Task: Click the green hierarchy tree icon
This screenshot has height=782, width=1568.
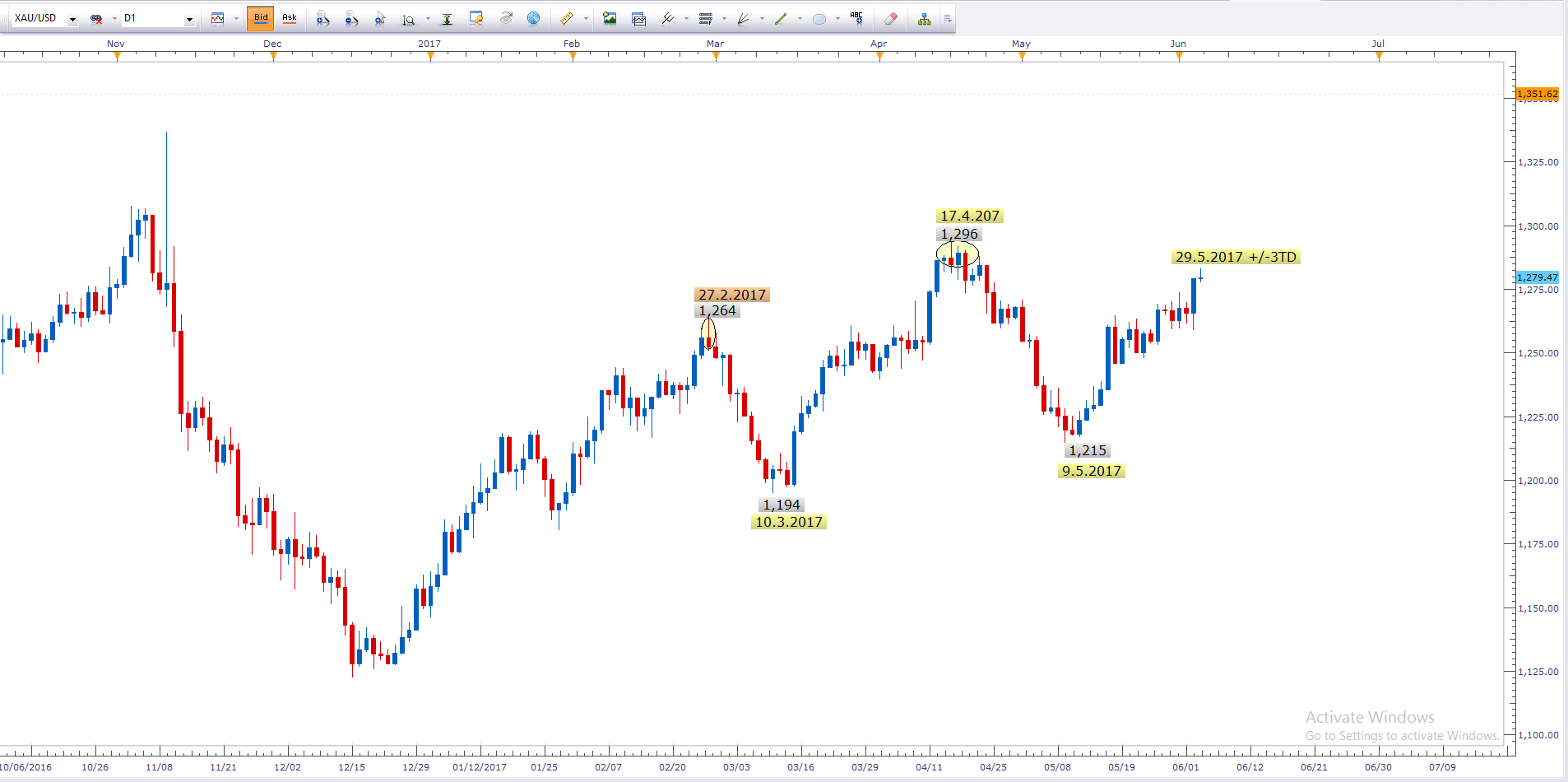Action: (x=925, y=18)
